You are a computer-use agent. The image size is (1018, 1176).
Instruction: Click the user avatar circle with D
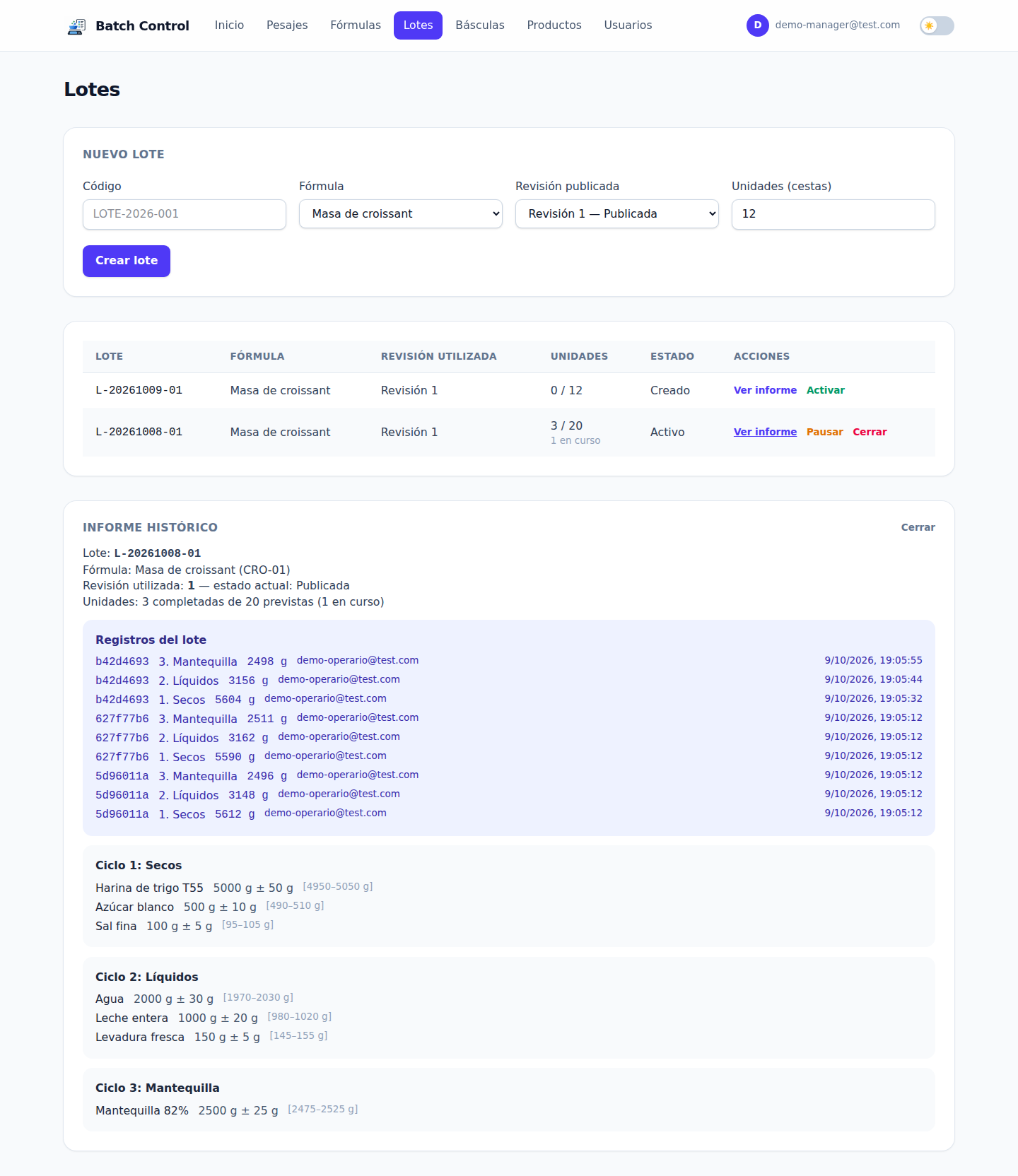[757, 25]
